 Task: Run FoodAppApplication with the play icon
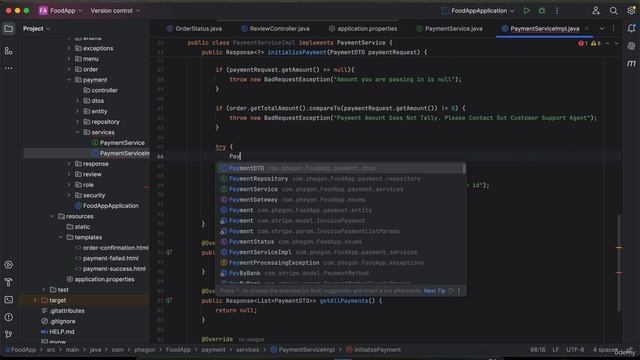(527, 11)
